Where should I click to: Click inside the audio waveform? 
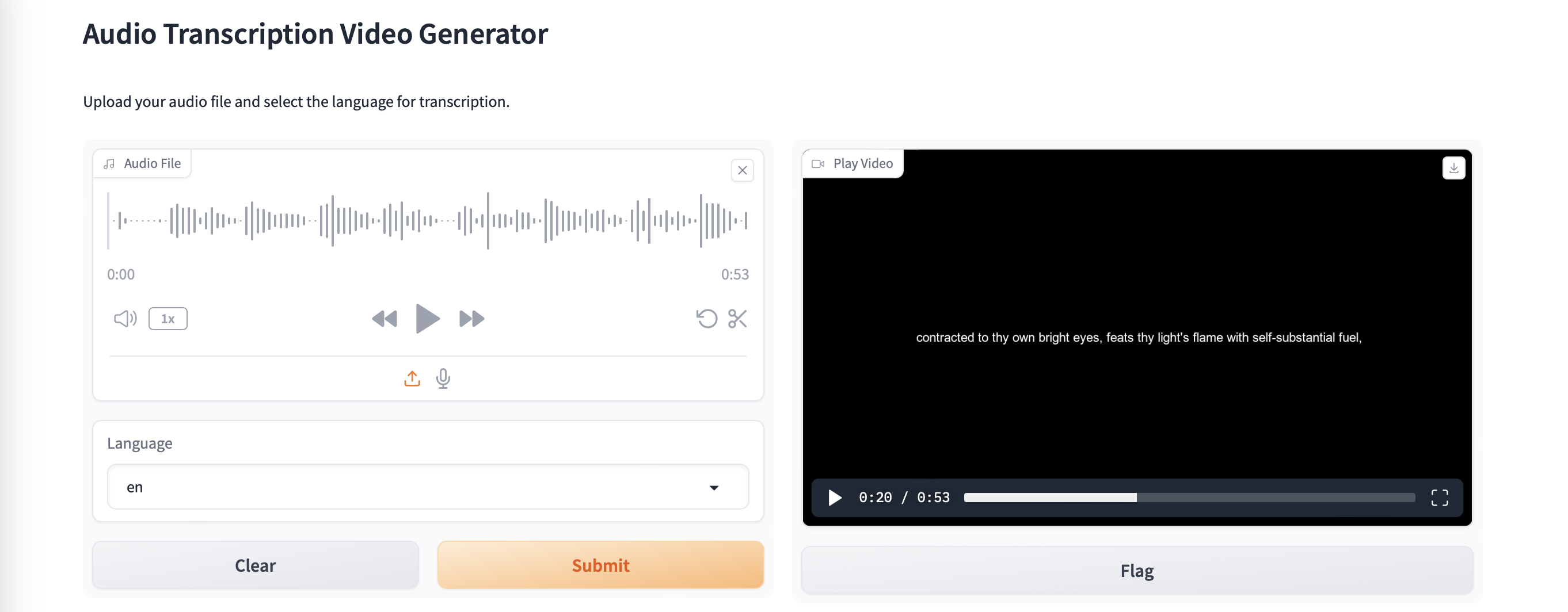tap(428, 220)
